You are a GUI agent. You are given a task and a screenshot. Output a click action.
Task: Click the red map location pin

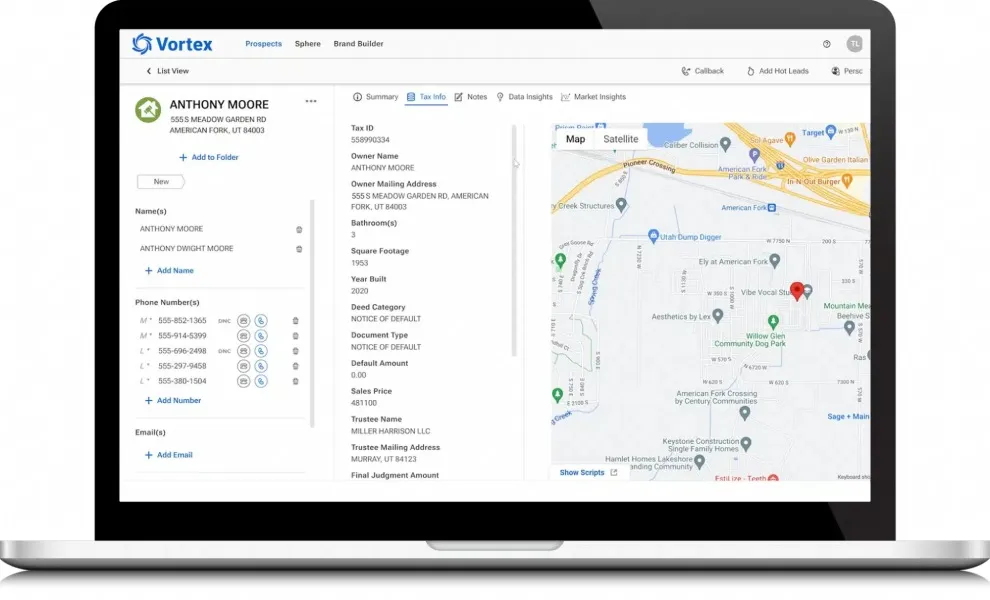(797, 290)
